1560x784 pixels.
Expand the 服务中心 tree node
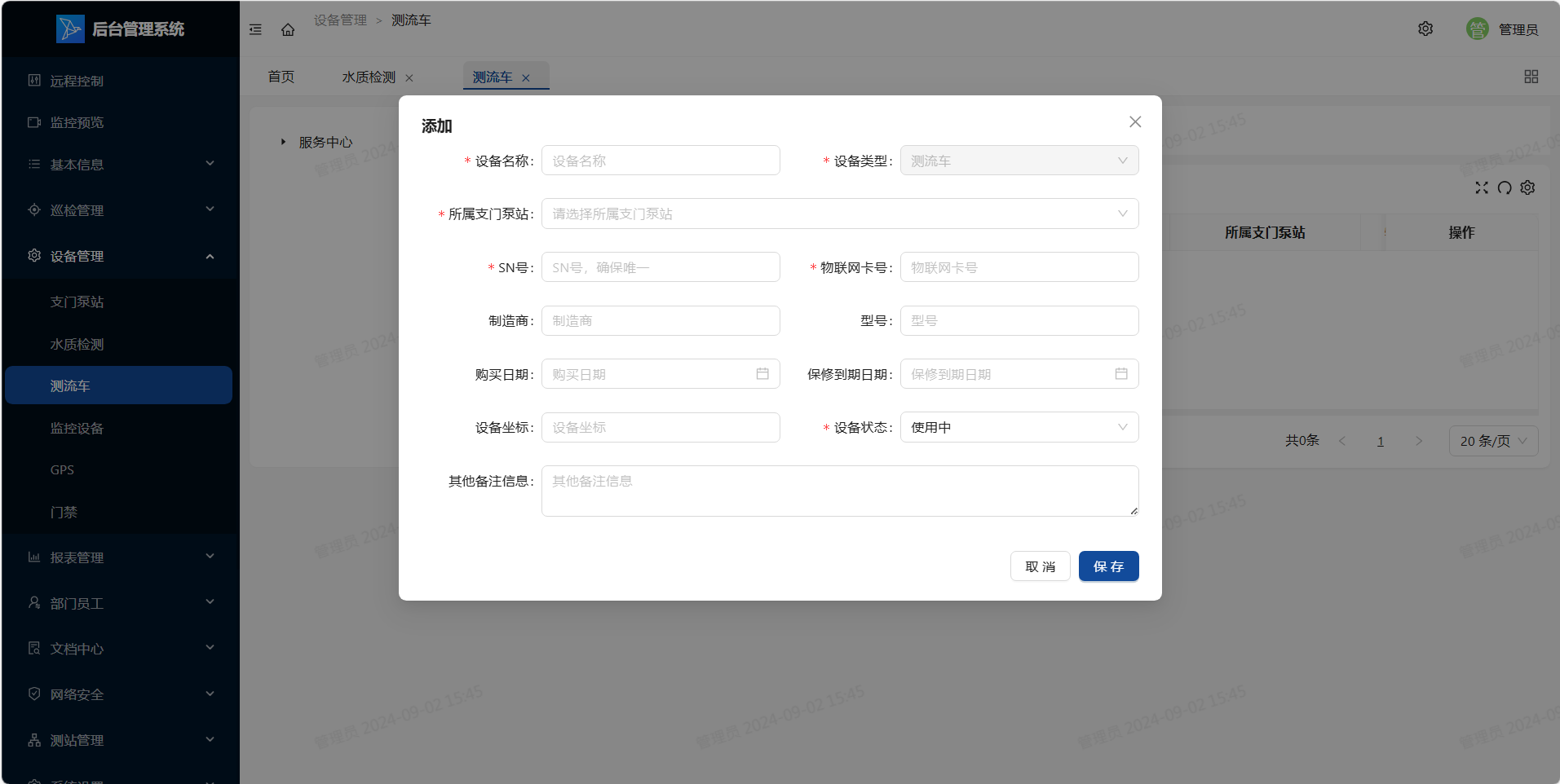point(283,142)
